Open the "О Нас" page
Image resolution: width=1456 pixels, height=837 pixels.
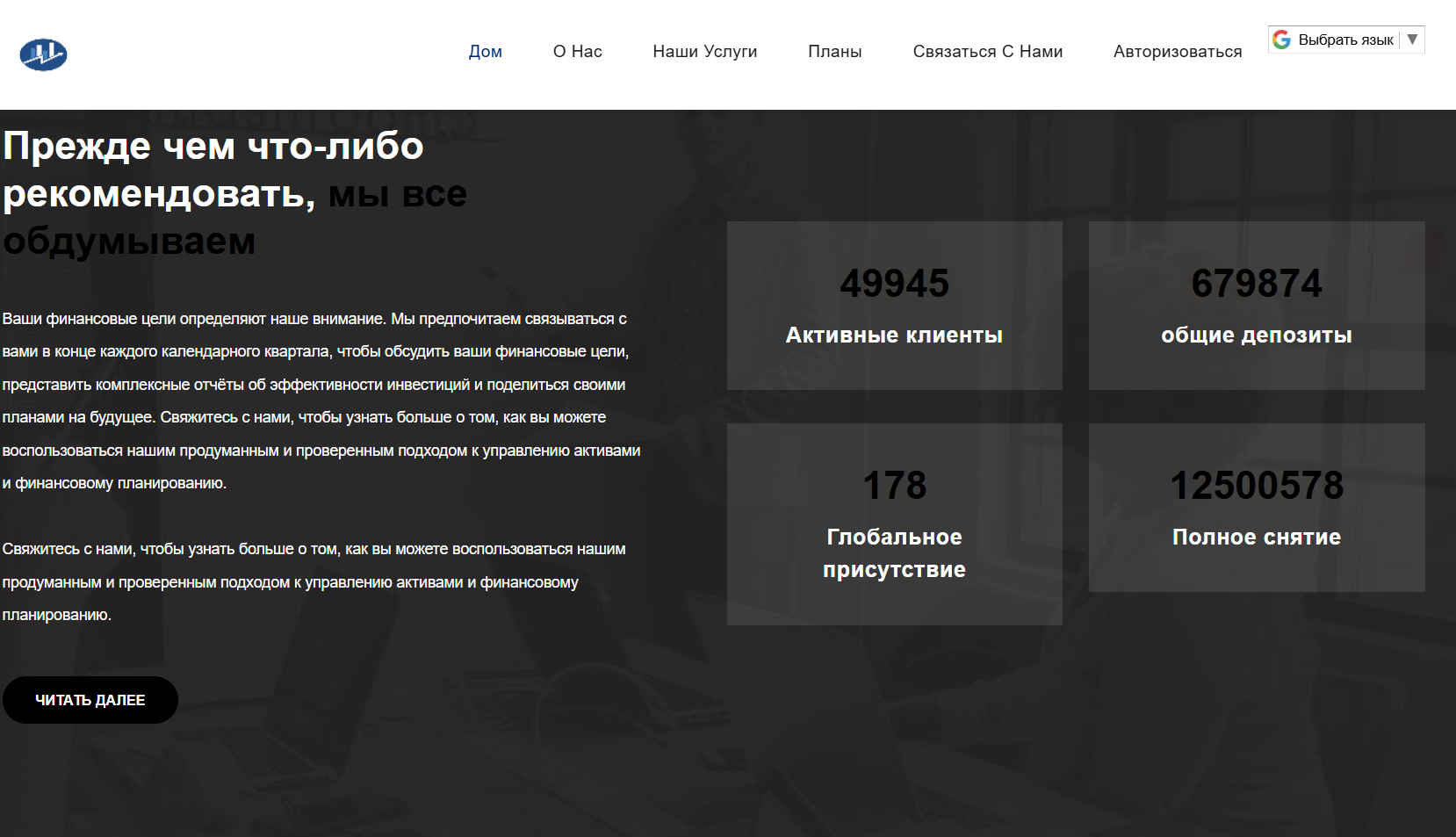coord(577,52)
